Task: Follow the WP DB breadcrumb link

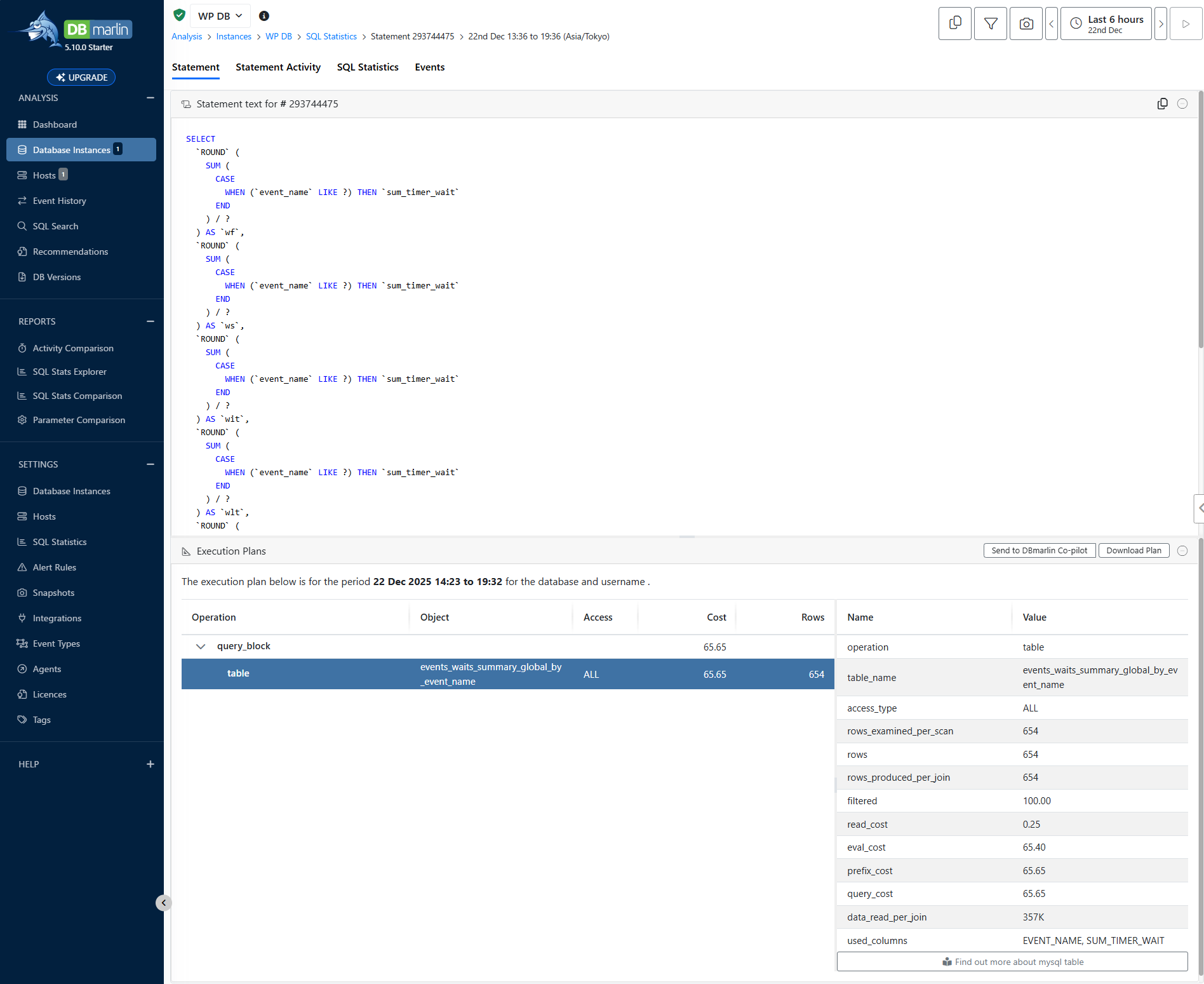Action: click(x=279, y=36)
